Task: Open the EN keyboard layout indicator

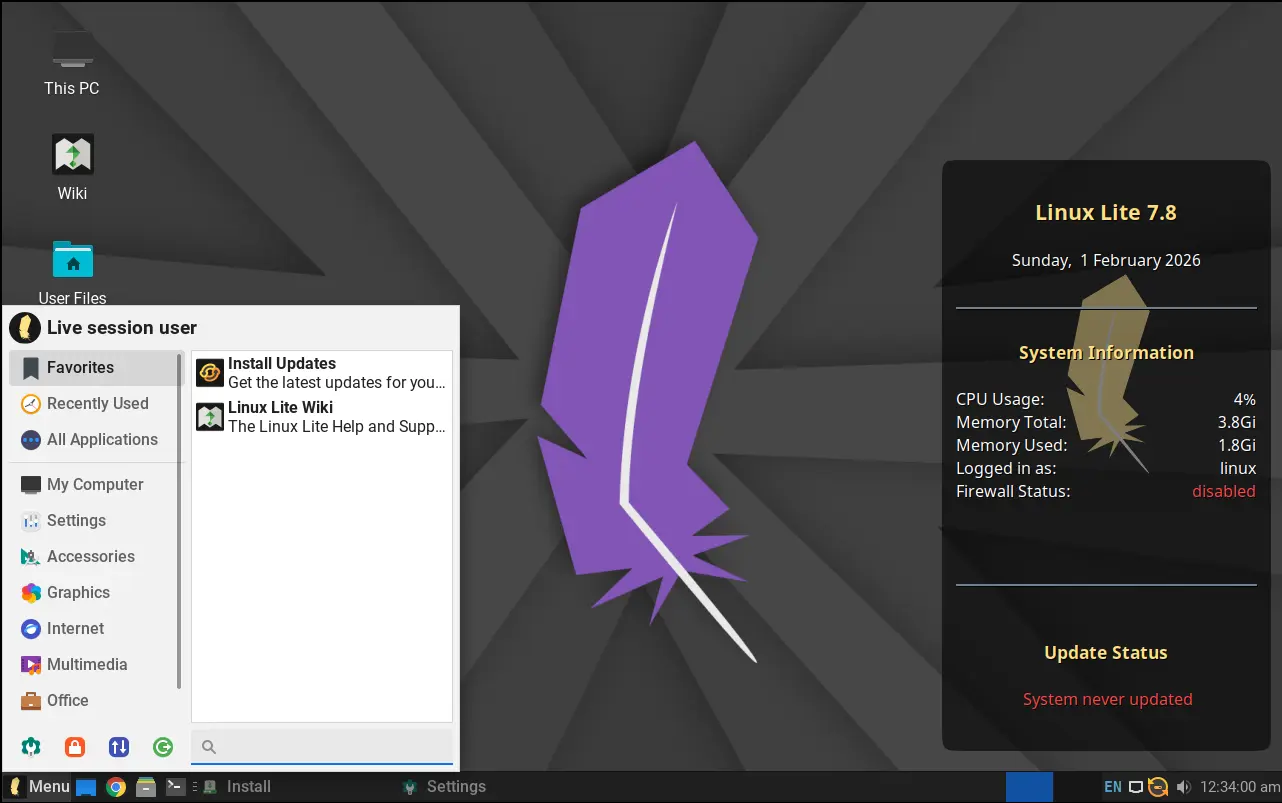Action: 1112,787
